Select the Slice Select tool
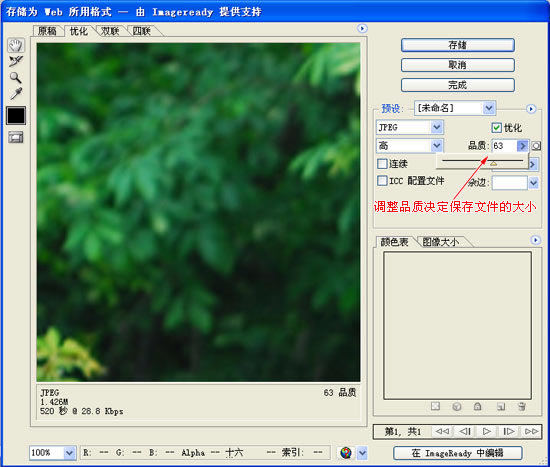The height and width of the screenshot is (467, 550). click(x=16, y=62)
